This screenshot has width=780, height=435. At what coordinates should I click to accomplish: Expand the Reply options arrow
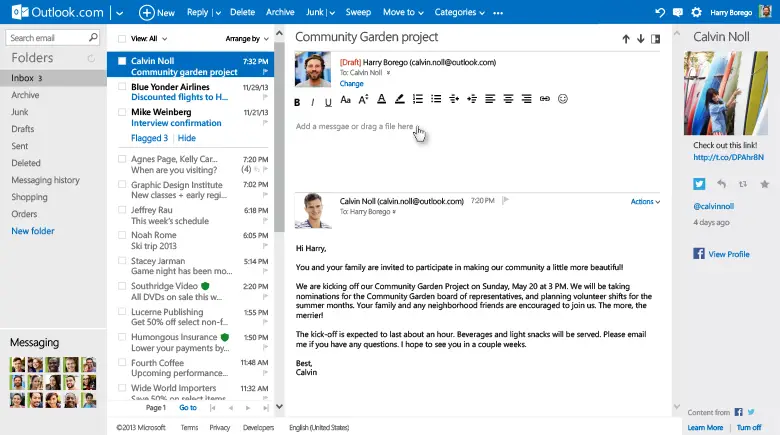218,13
